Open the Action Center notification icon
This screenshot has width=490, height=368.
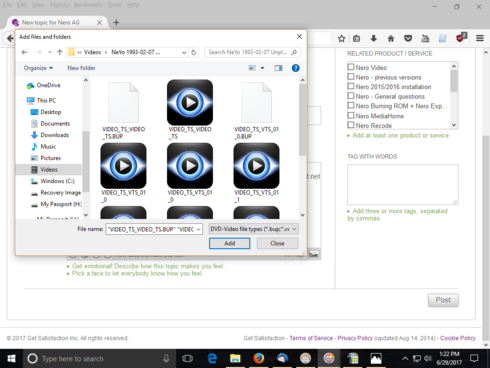point(474,359)
